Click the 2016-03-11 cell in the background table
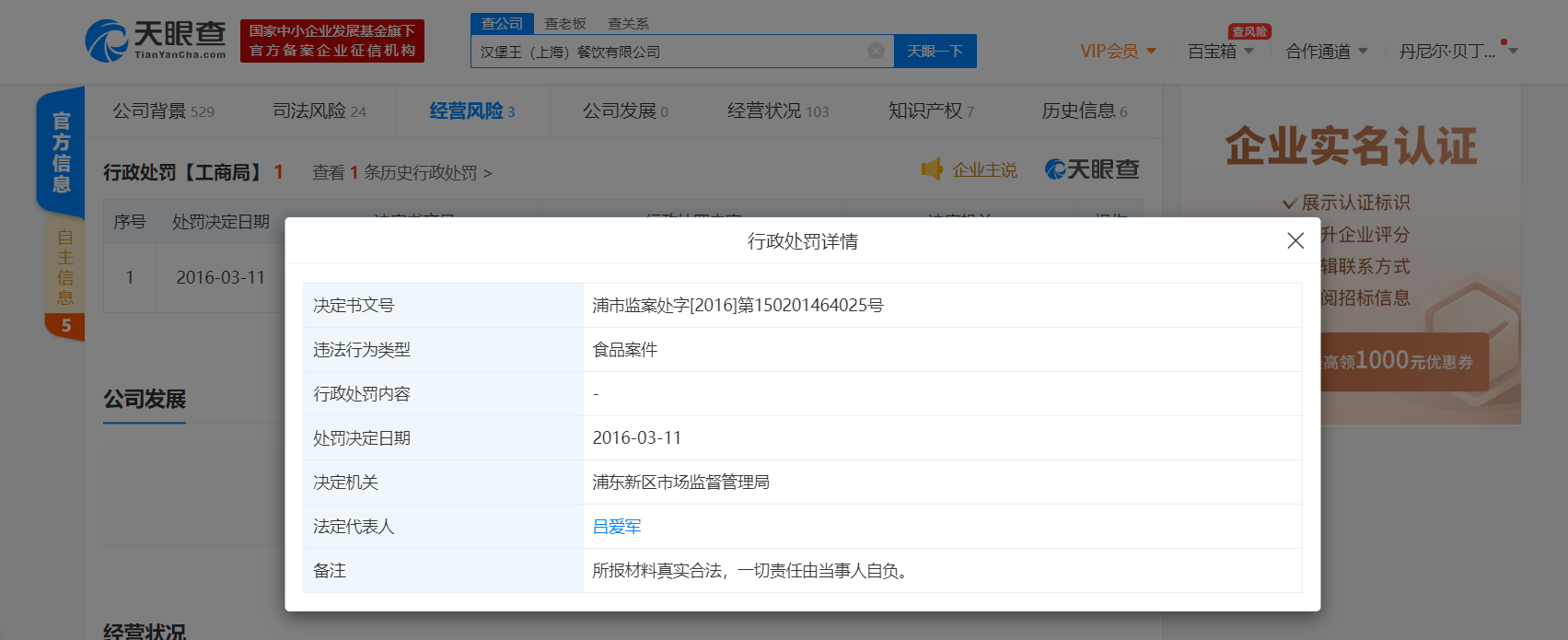Viewport: 1568px width, 640px height. (x=221, y=277)
